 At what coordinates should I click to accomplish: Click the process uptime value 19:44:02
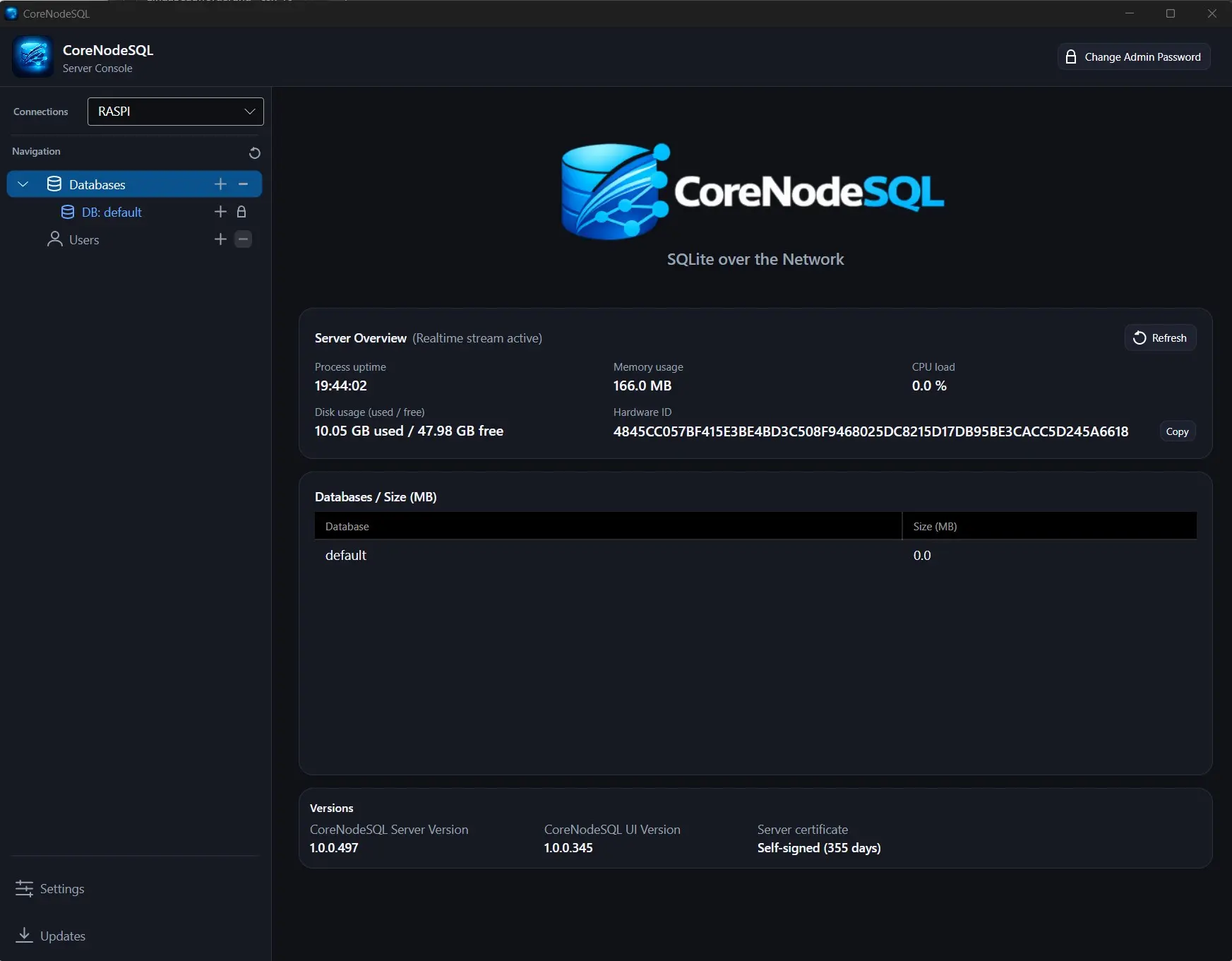341,386
